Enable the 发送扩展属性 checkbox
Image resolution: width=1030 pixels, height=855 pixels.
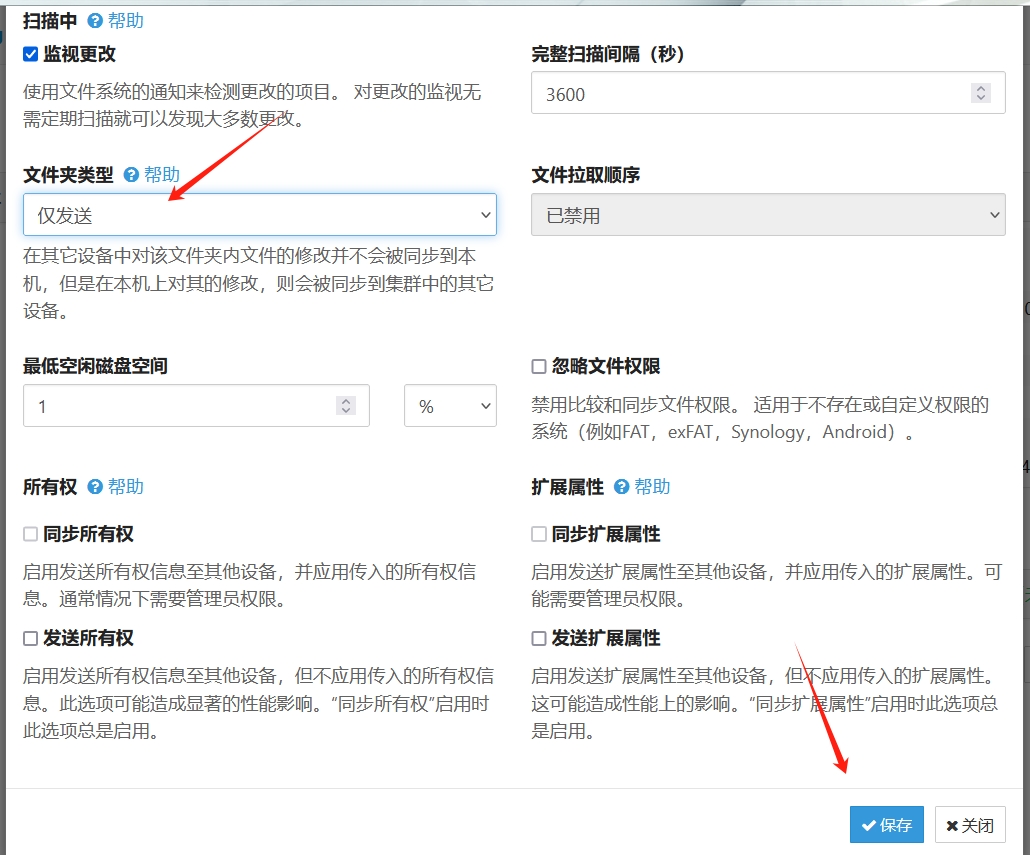pos(540,638)
